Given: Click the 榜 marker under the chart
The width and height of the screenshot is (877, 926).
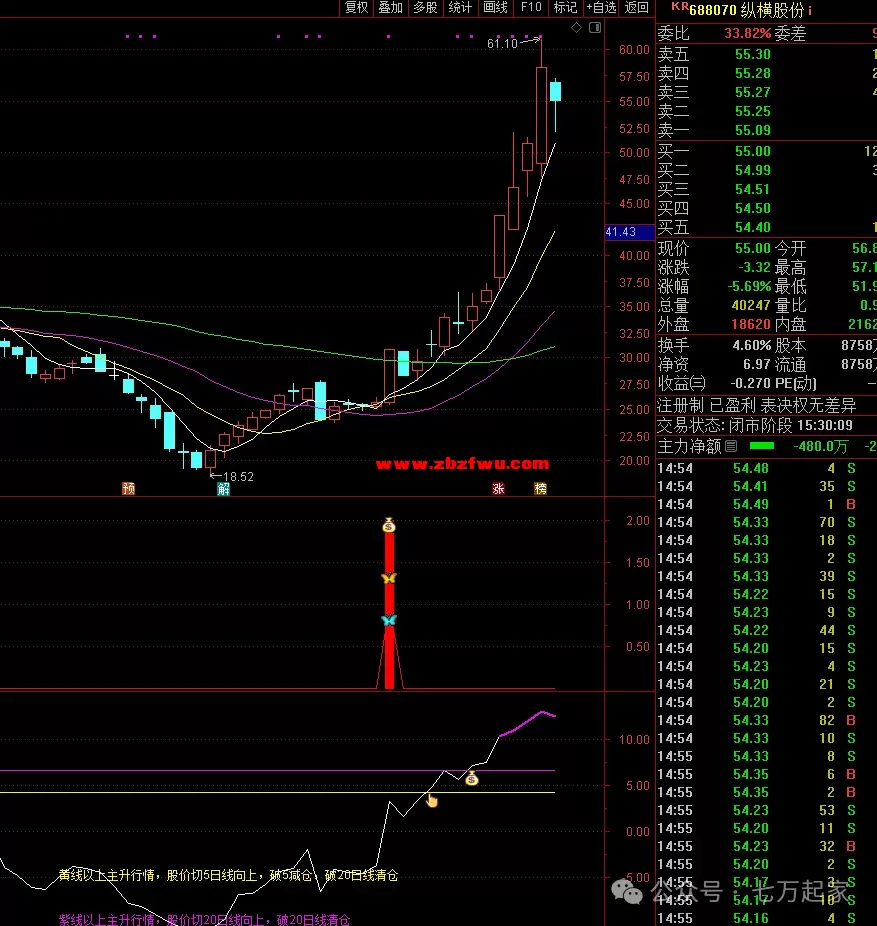Looking at the screenshot, I should [x=540, y=488].
